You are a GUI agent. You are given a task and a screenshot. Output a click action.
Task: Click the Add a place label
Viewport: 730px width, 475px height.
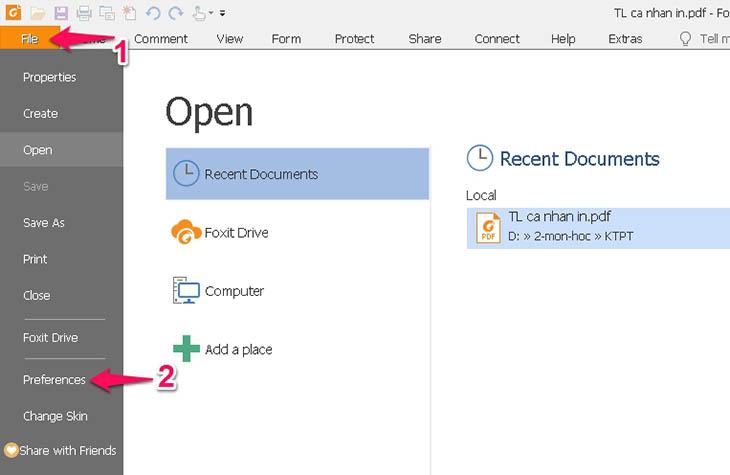(238, 349)
